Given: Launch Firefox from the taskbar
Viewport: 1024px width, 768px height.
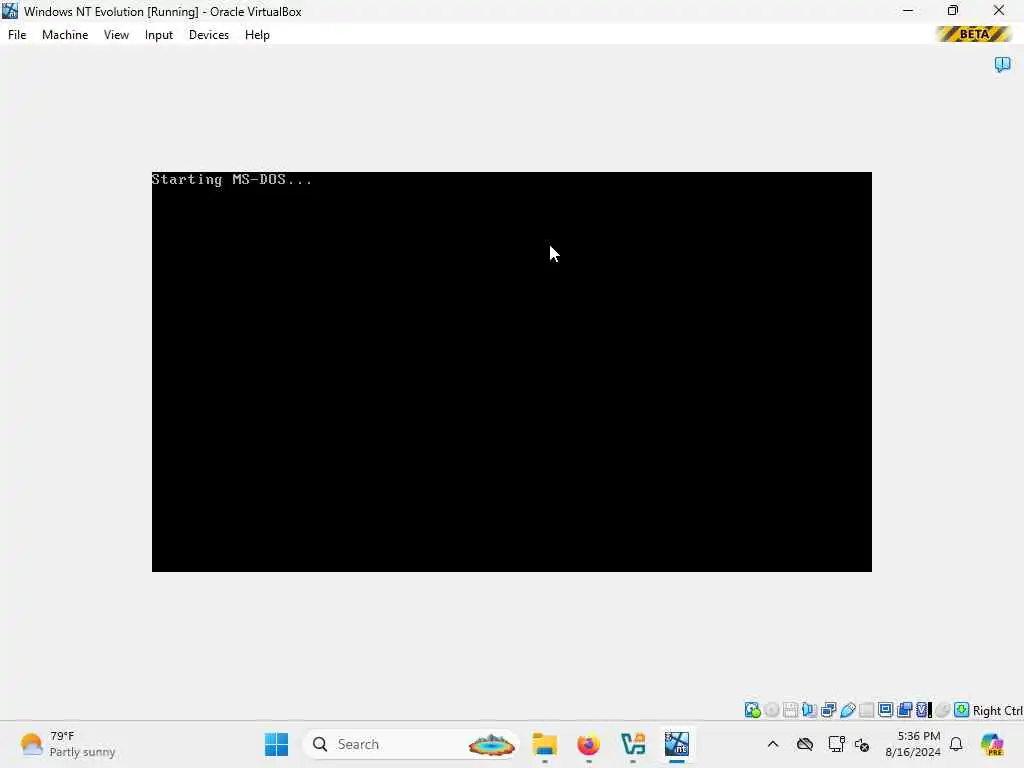Looking at the screenshot, I should pyautogui.click(x=588, y=744).
